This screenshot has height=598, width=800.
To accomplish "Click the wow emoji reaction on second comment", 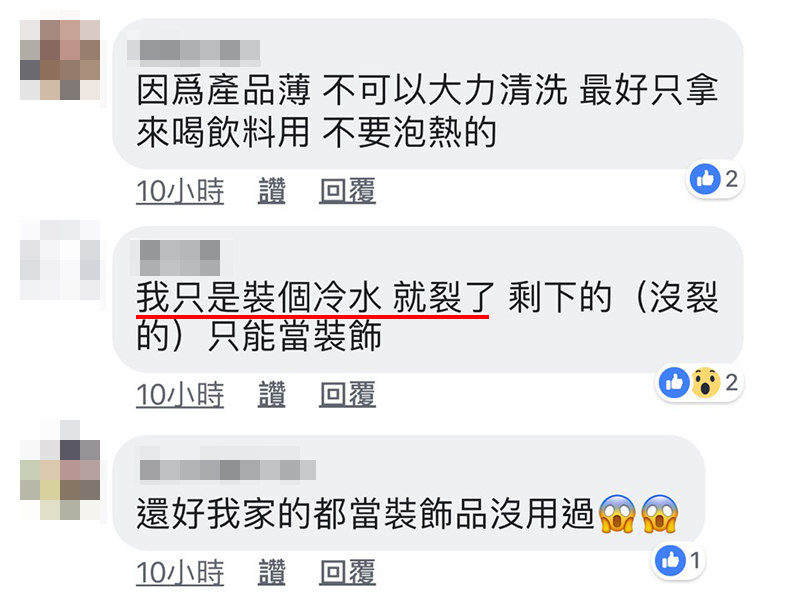I will click(x=706, y=382).
